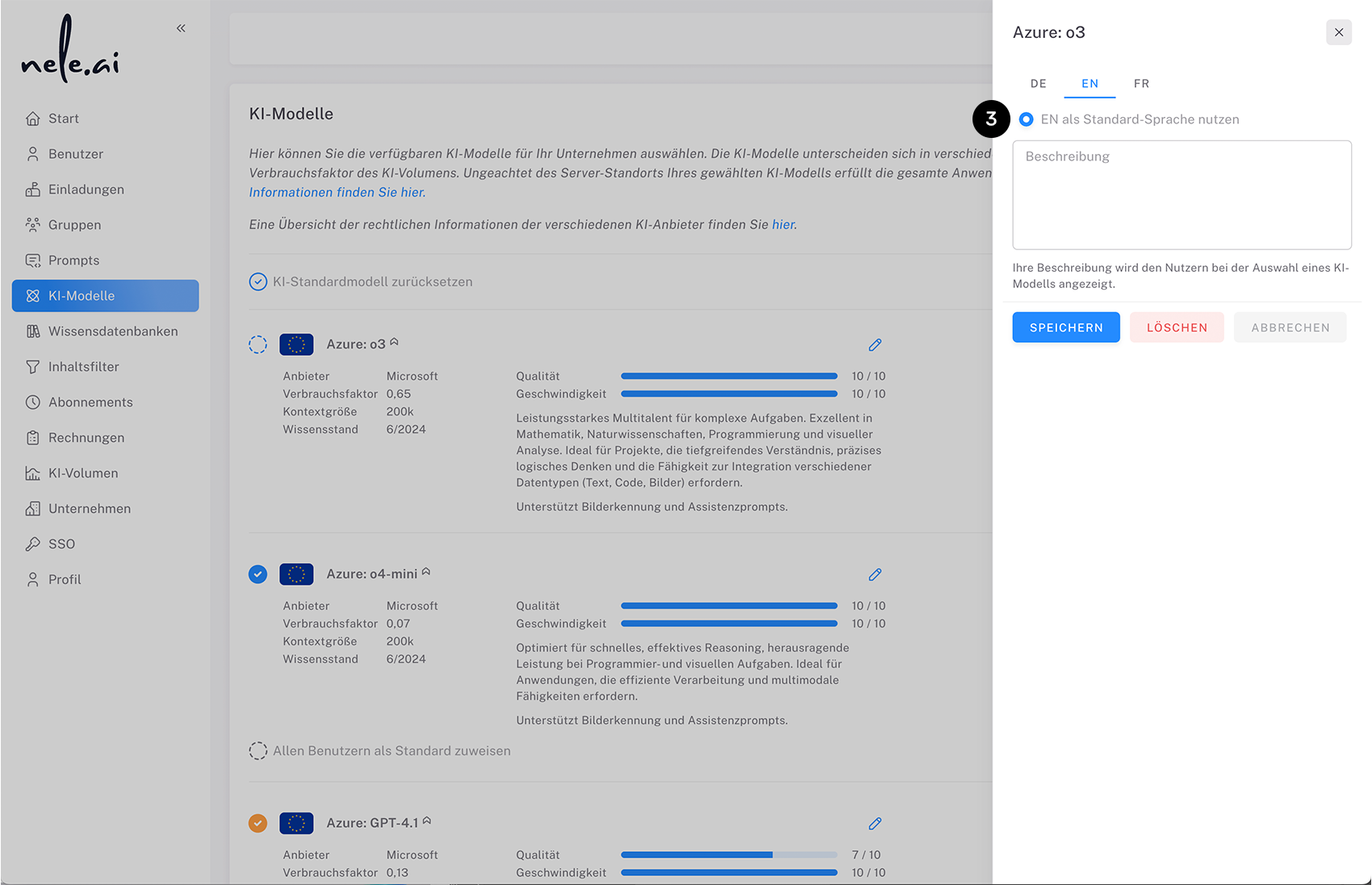
Task: Click the Geschwindigkeit bar of Azure: o3
Action: pos(728,394)
